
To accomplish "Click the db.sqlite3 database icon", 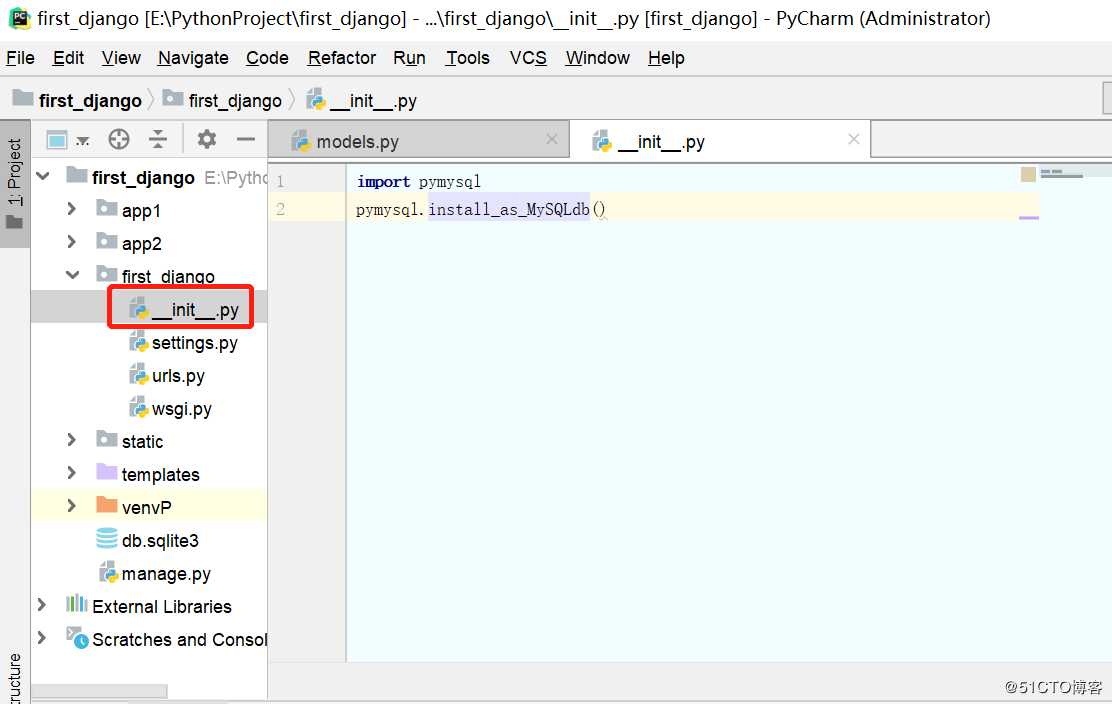I will pyautogui.click(x=107, y=539).
